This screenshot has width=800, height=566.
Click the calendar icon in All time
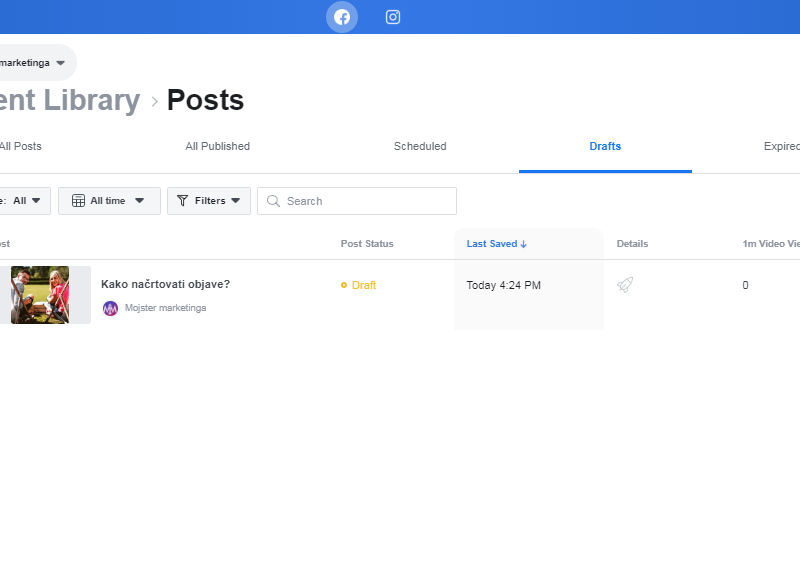pyautogui.click(x=78, y=201)
